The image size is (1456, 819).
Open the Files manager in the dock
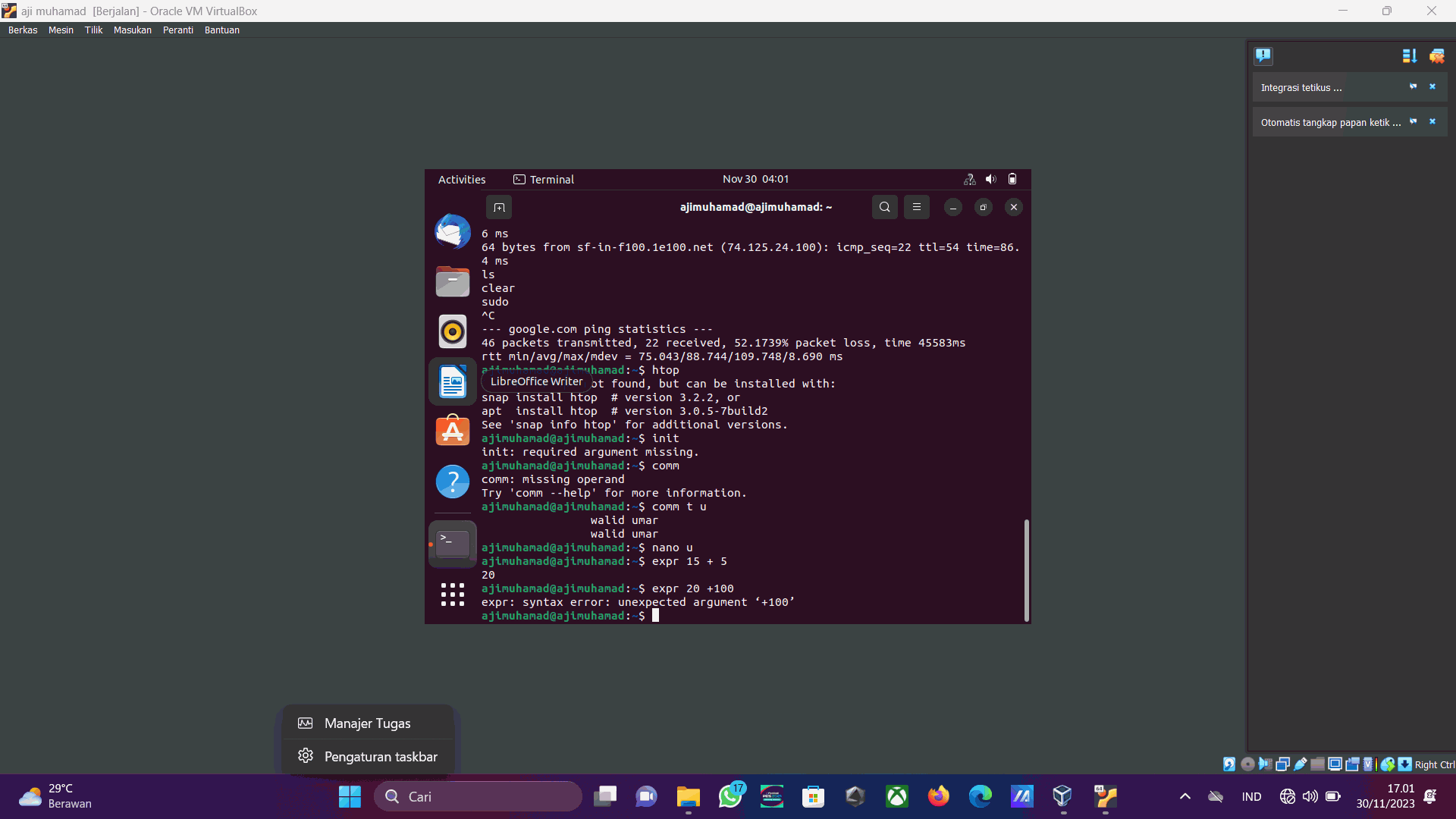[453, 281]
